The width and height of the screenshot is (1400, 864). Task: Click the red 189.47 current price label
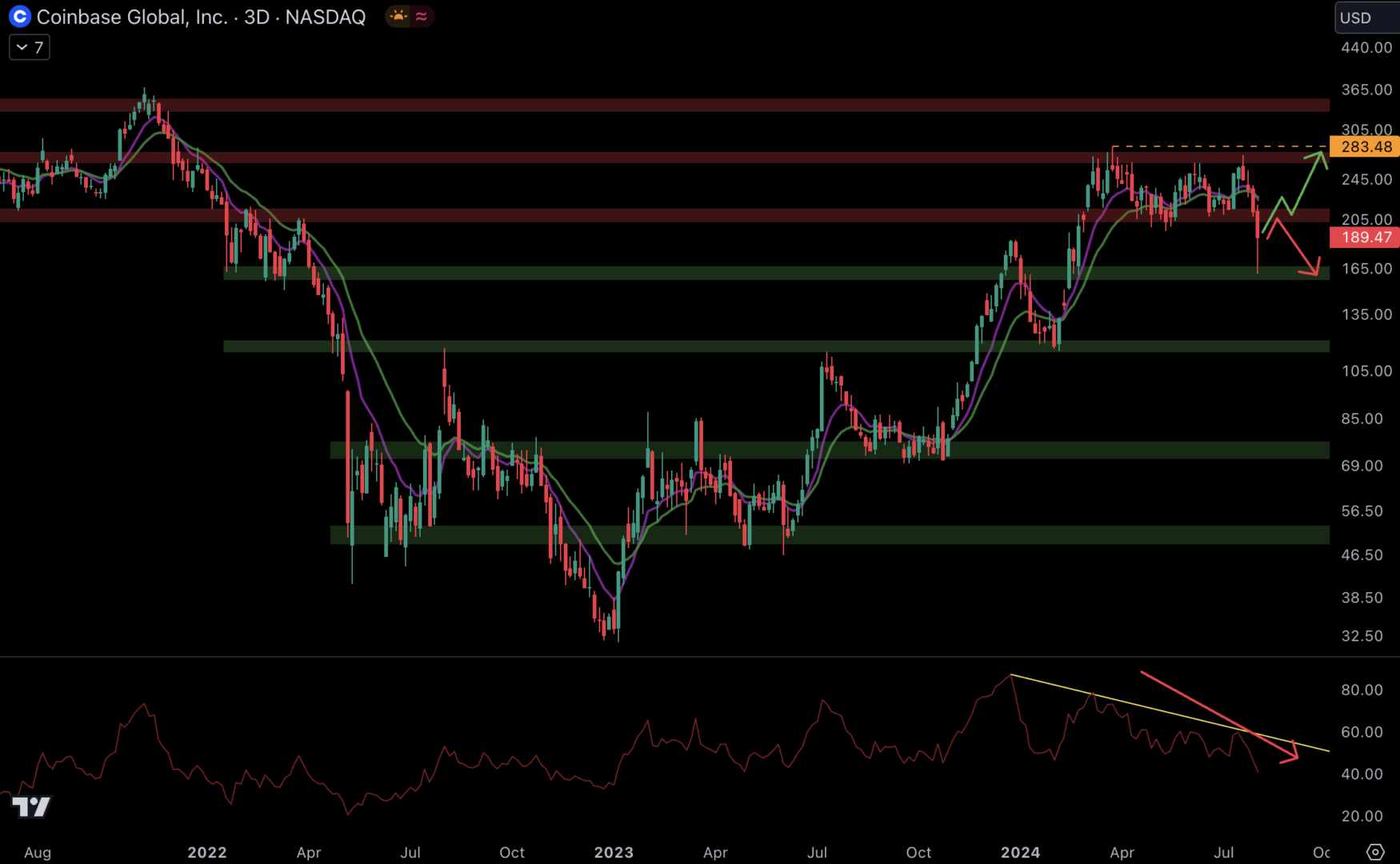[1365, 238]
